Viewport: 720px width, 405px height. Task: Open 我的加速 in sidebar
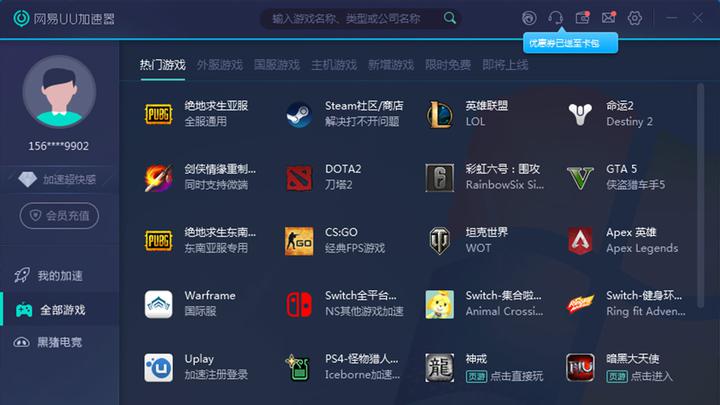(60, 276)
